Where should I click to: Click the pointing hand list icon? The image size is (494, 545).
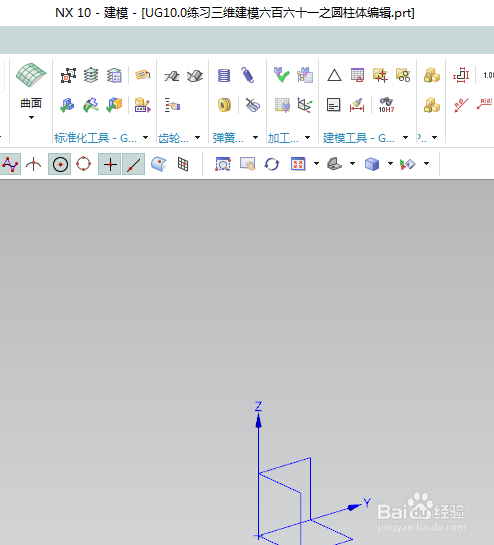coord(172,105)
